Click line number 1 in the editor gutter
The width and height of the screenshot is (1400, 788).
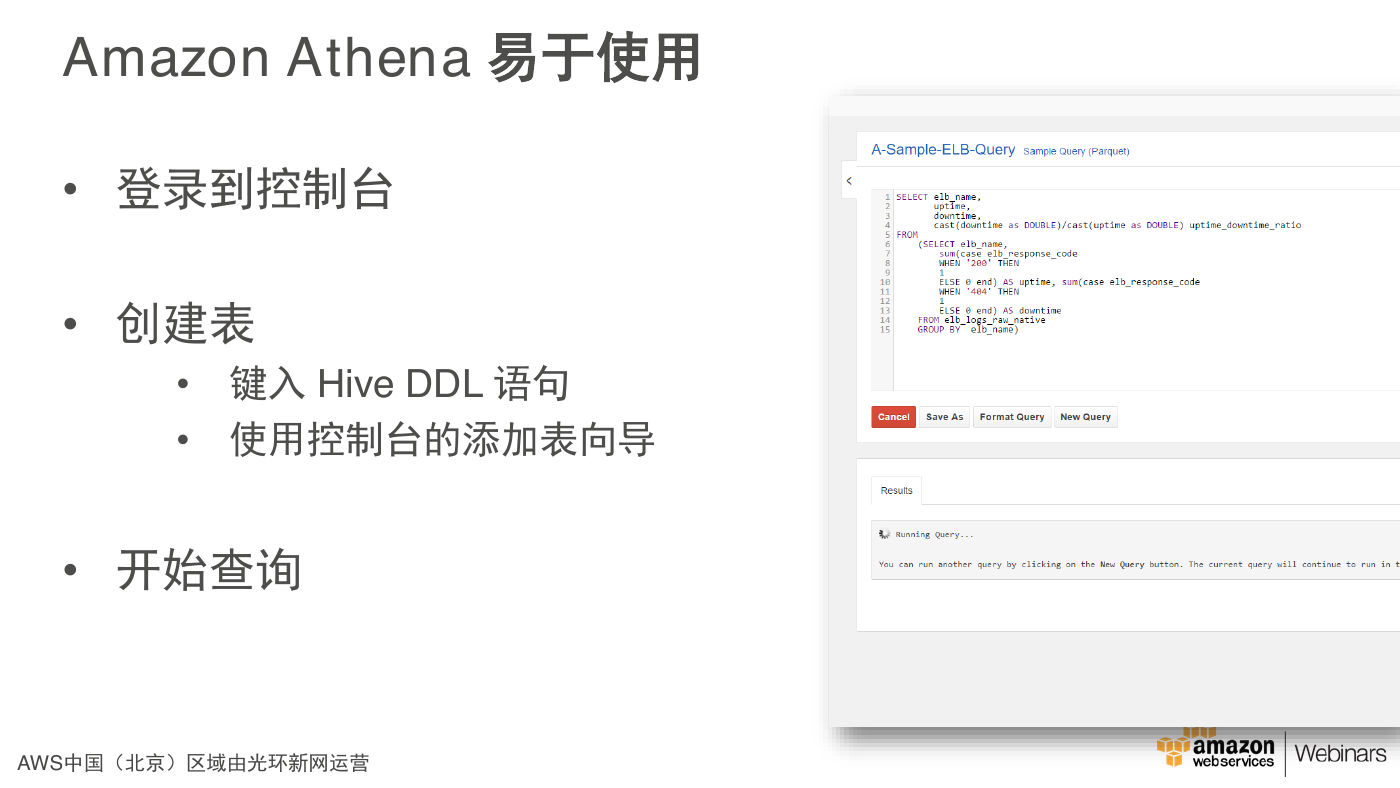point(887,197)
